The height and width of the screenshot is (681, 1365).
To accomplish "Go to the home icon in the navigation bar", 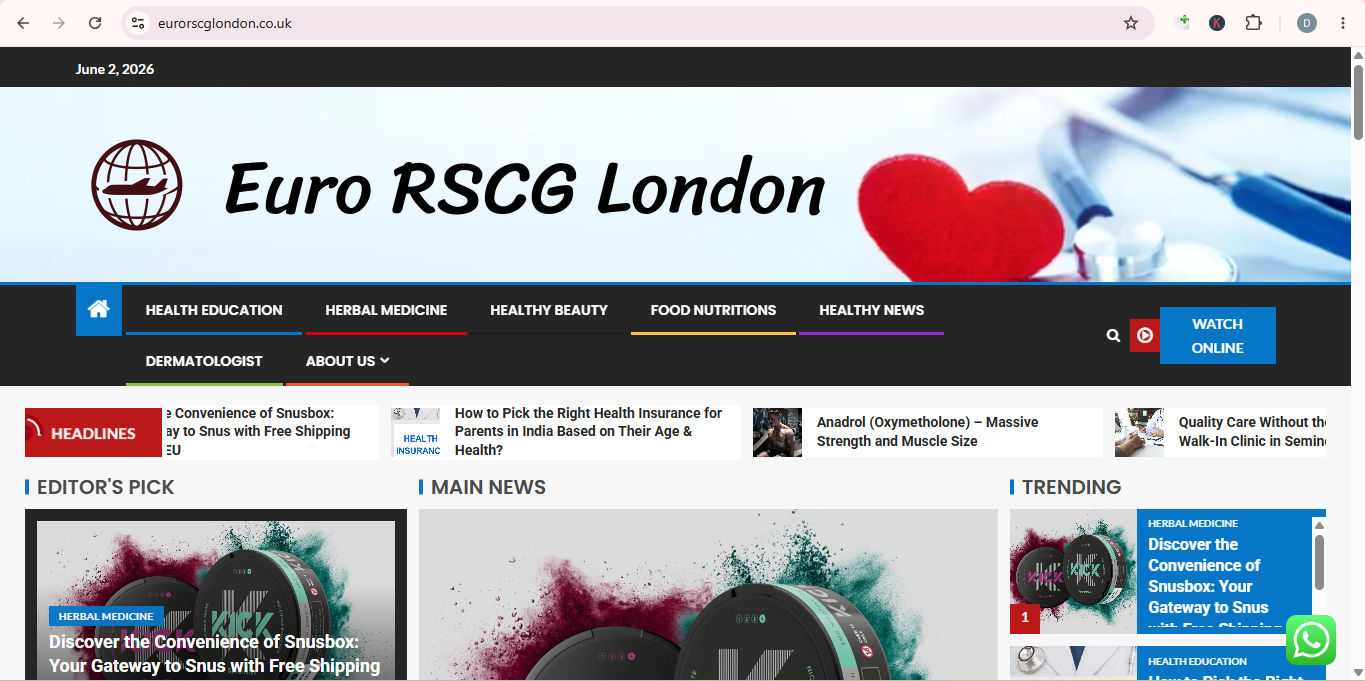I will tap(99, 310).
